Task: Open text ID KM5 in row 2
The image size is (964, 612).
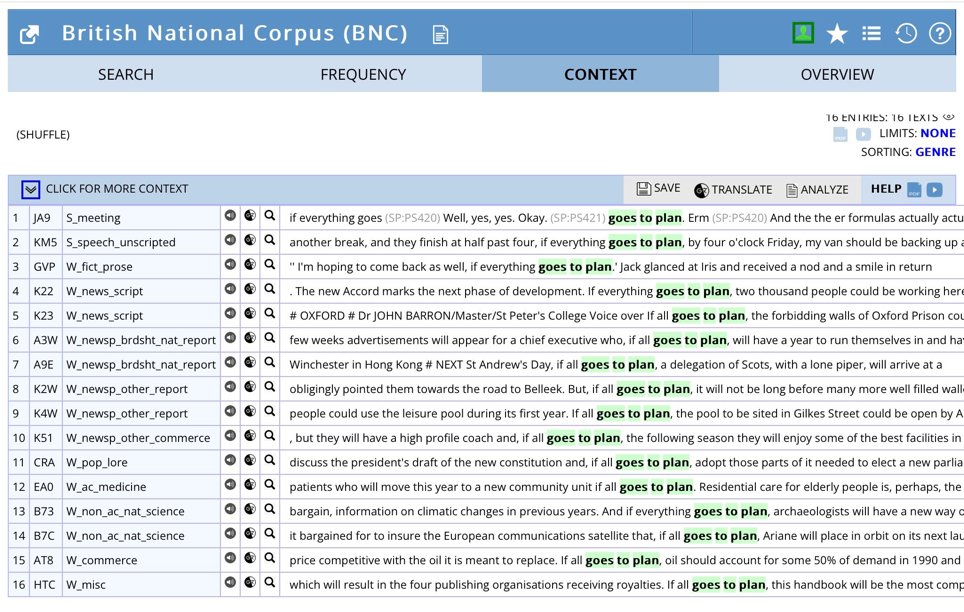Action: tap(45, 242)
